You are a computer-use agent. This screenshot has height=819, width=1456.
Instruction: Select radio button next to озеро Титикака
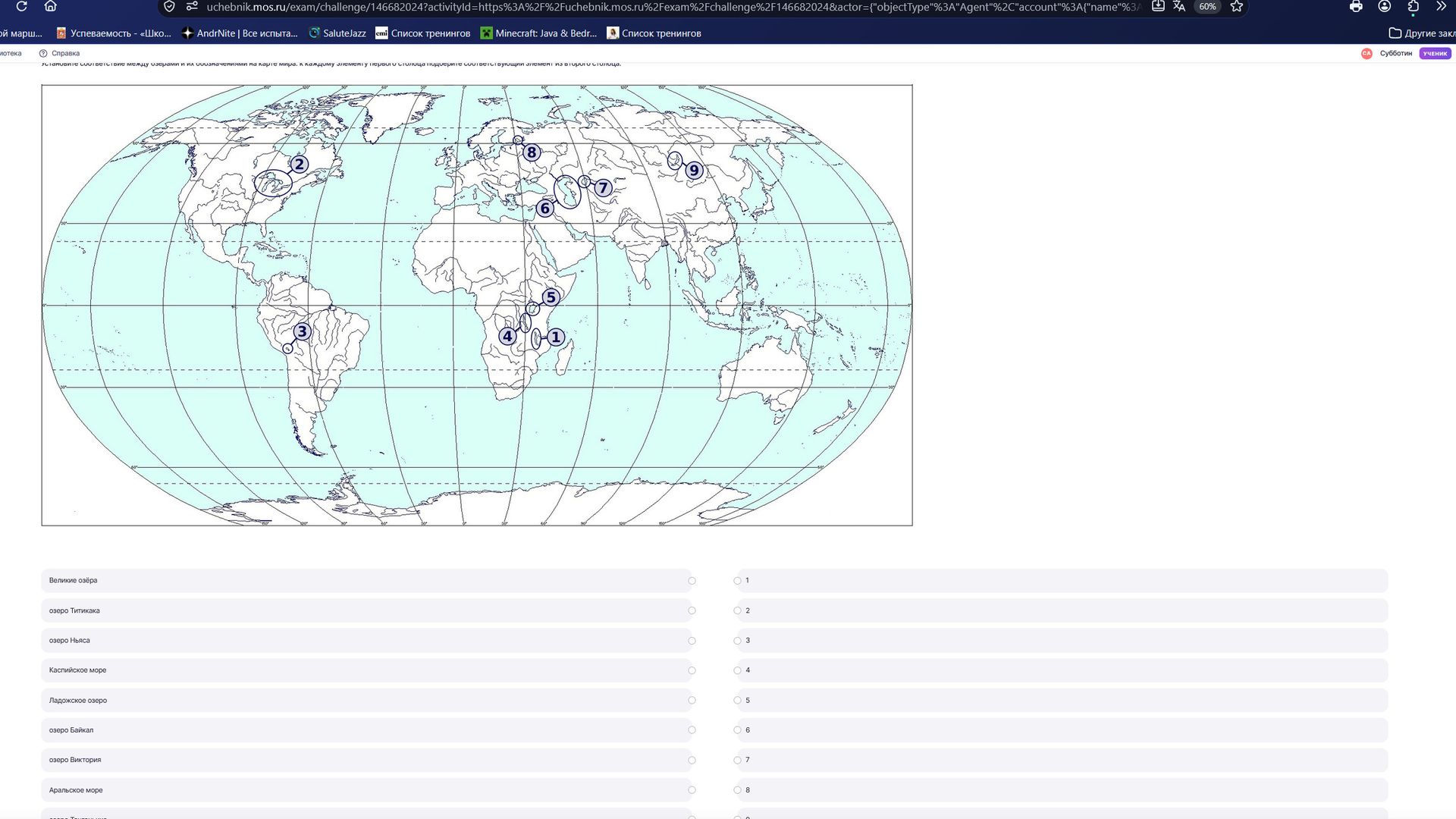coord(692,610)
